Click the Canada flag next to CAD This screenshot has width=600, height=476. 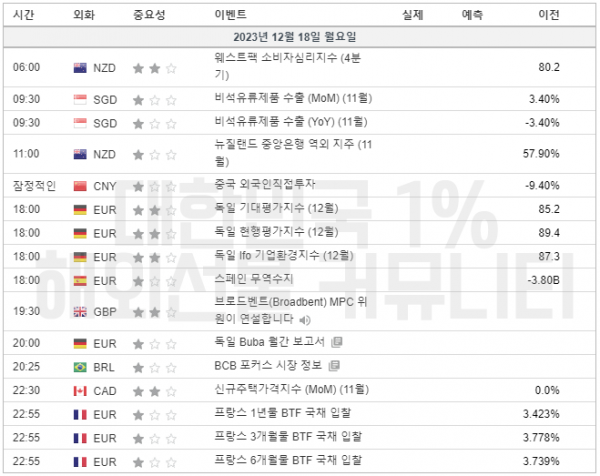[80, 391]
